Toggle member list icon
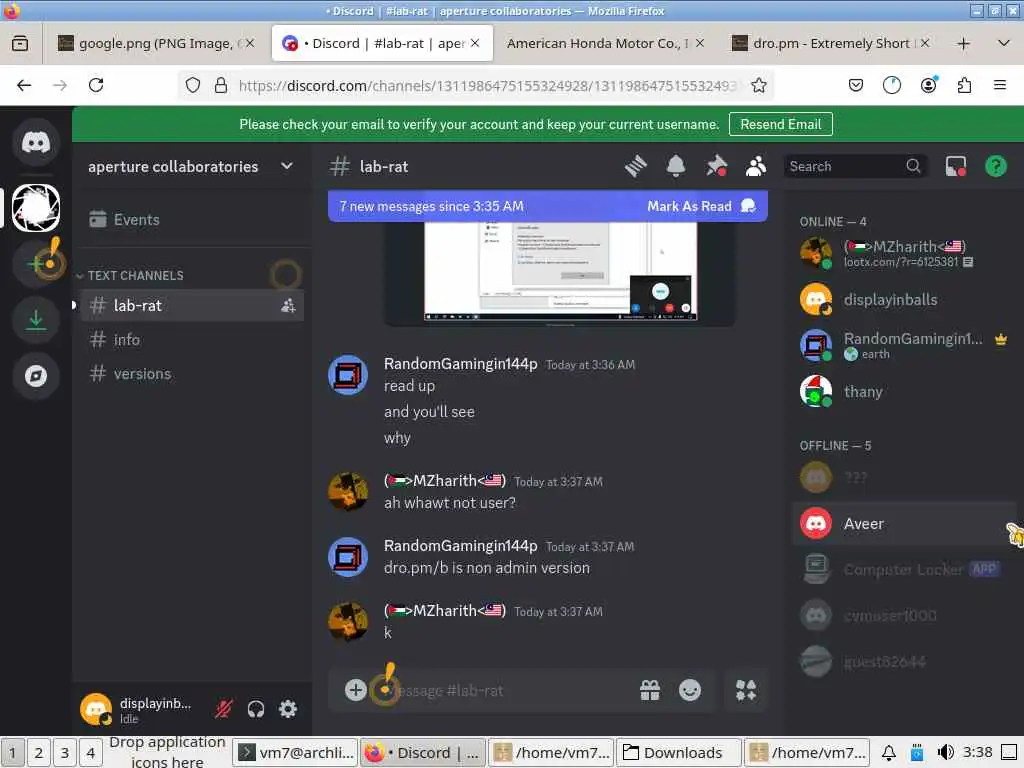 (756, 167)
